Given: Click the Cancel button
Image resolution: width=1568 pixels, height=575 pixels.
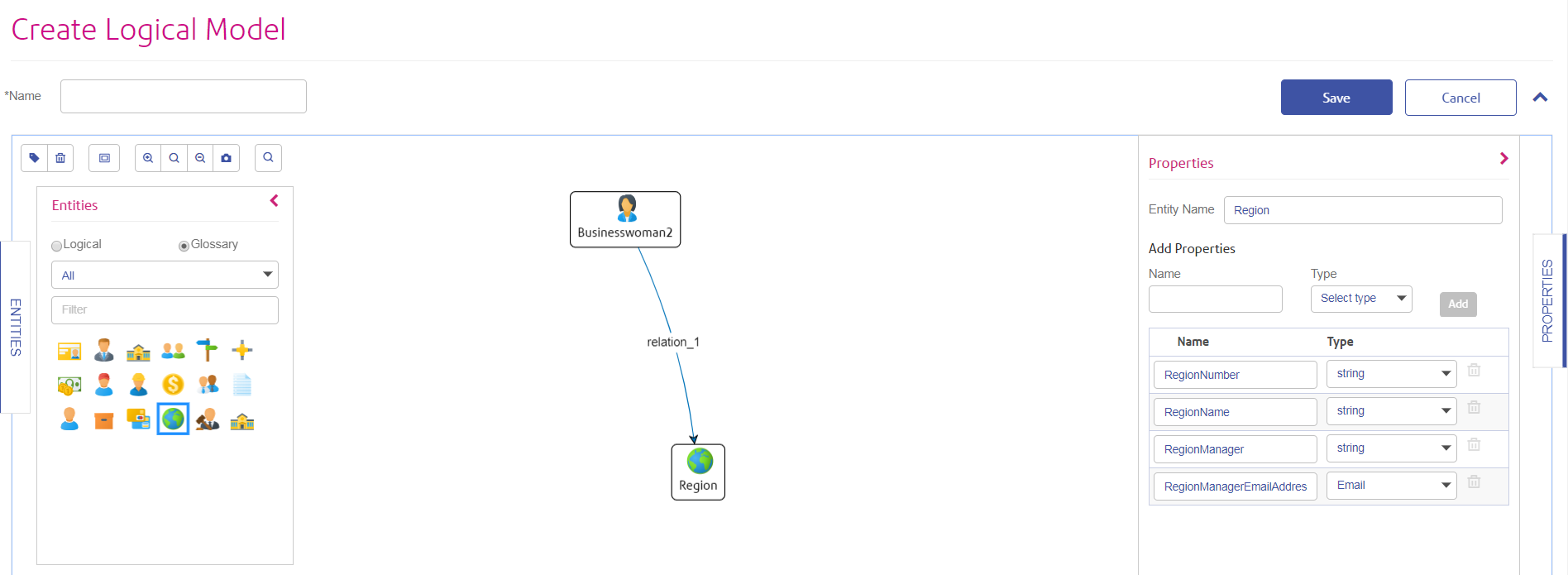Looking at the screenshot, I should (1460, 98).
